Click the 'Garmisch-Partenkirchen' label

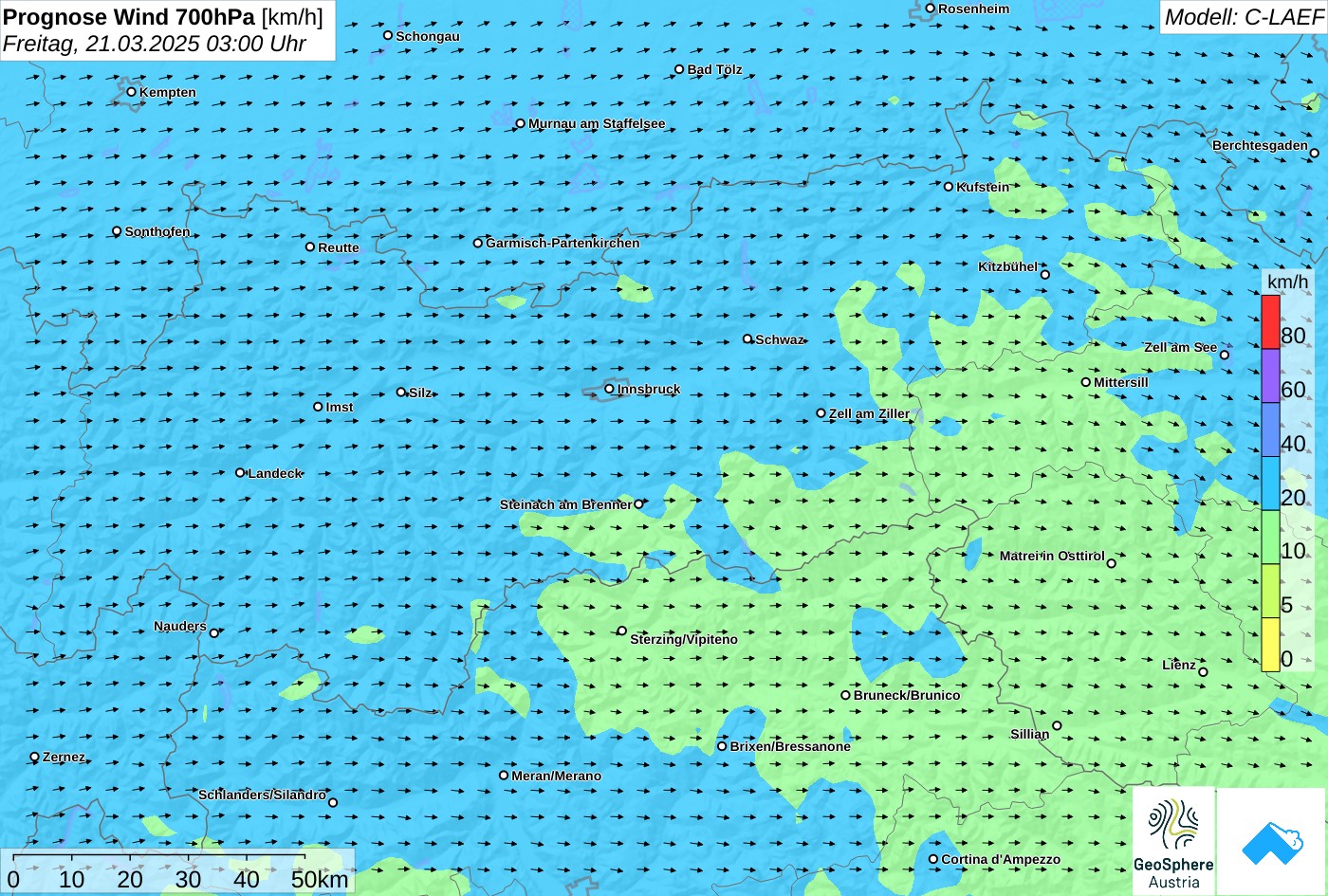[563, 243]
